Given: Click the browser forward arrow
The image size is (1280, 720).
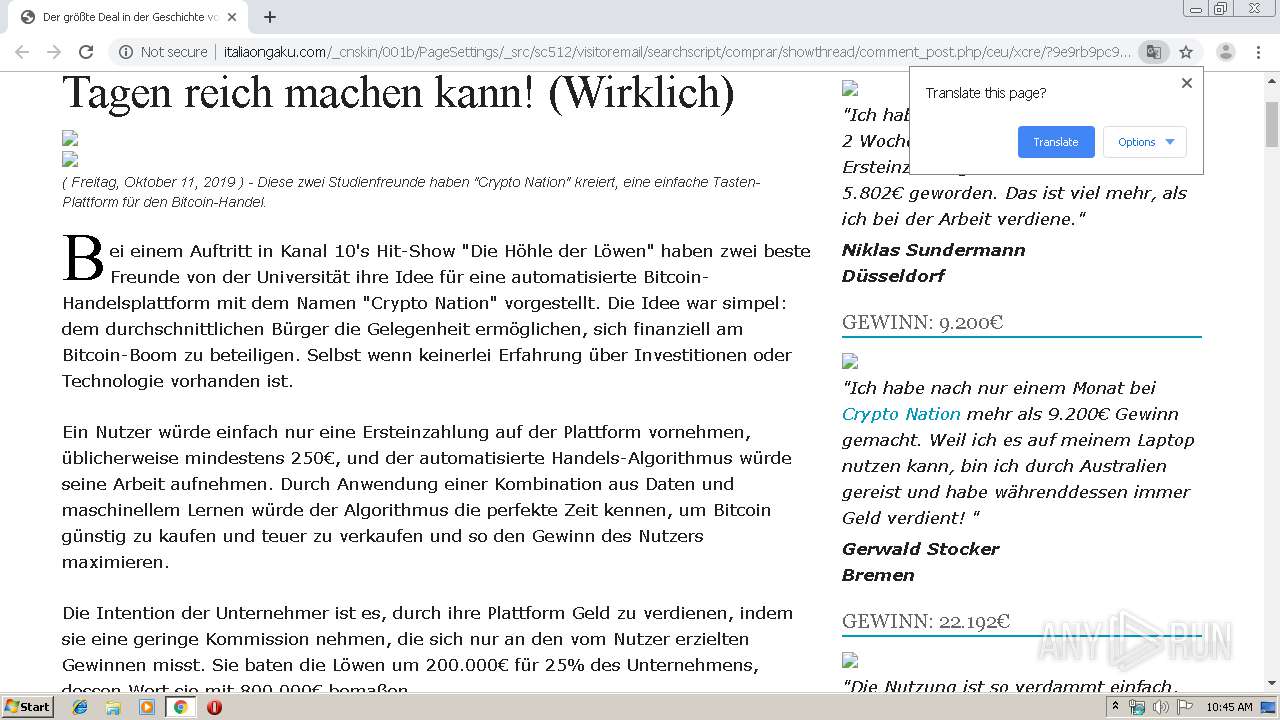Looking at the screenshot, I should pos(54,52).
